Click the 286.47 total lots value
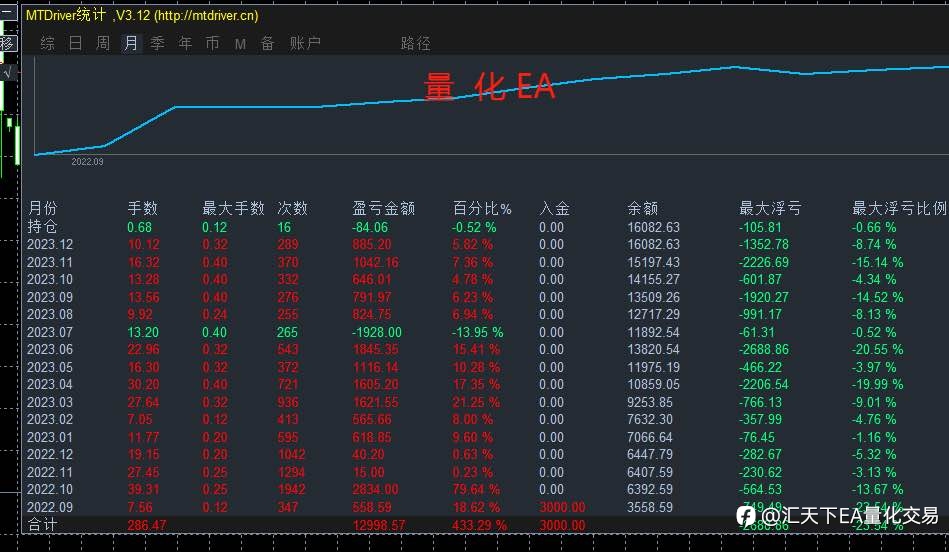The height and width of the screenshot is (552, 949). pyautogui.click(x=146, y=525)
